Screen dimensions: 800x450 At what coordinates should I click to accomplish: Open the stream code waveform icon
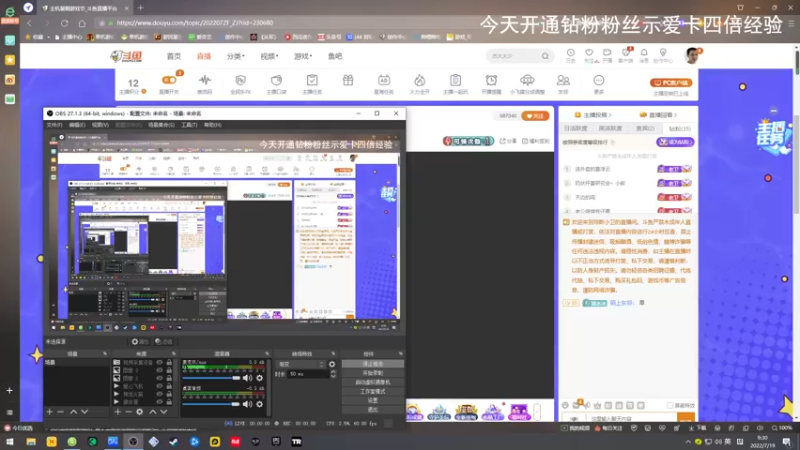205,80
